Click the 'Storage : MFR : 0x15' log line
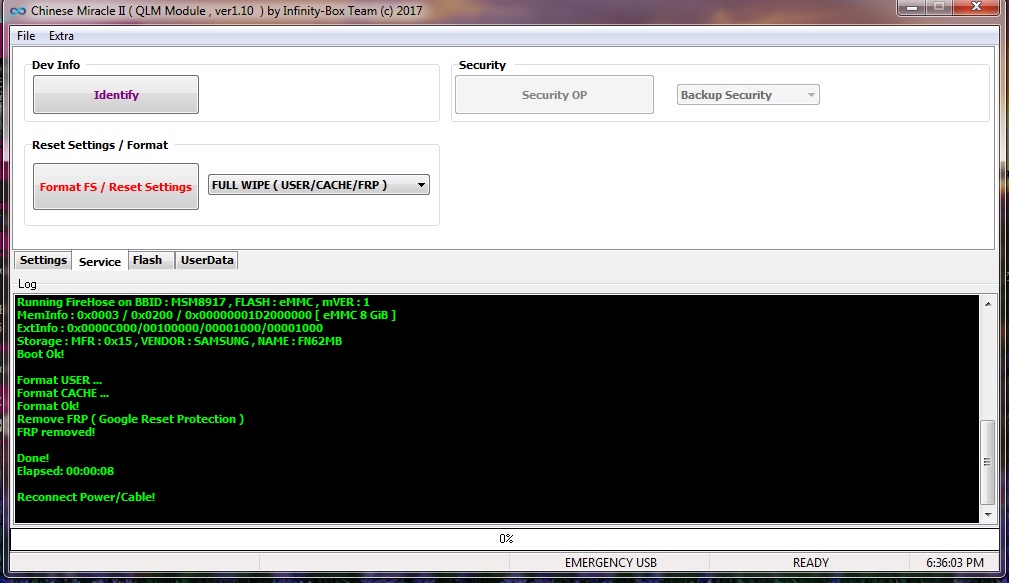Screen dimensions: 1009x583 (180, 341)
